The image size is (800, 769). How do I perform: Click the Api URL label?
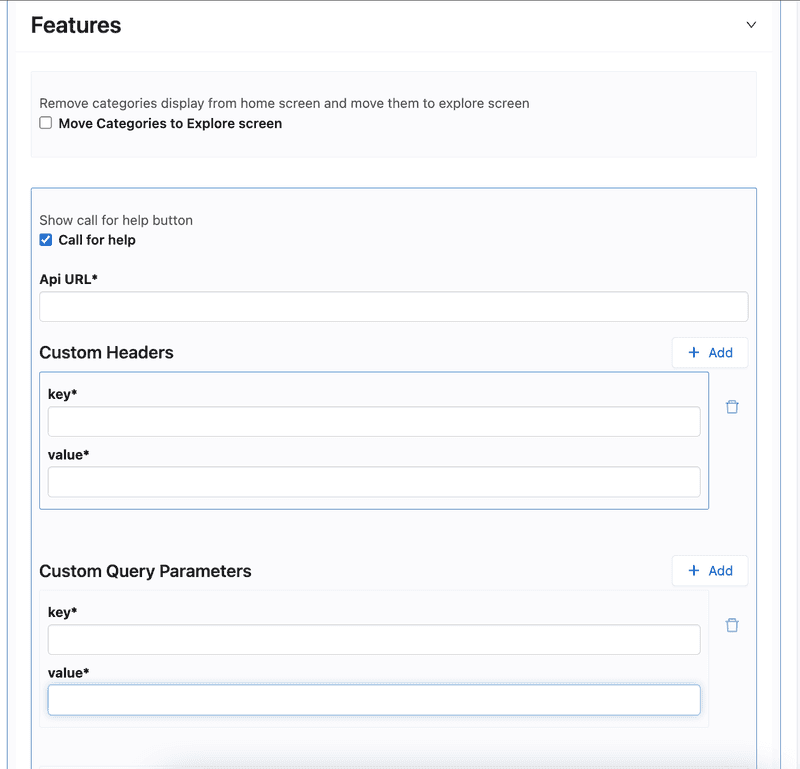68,279
